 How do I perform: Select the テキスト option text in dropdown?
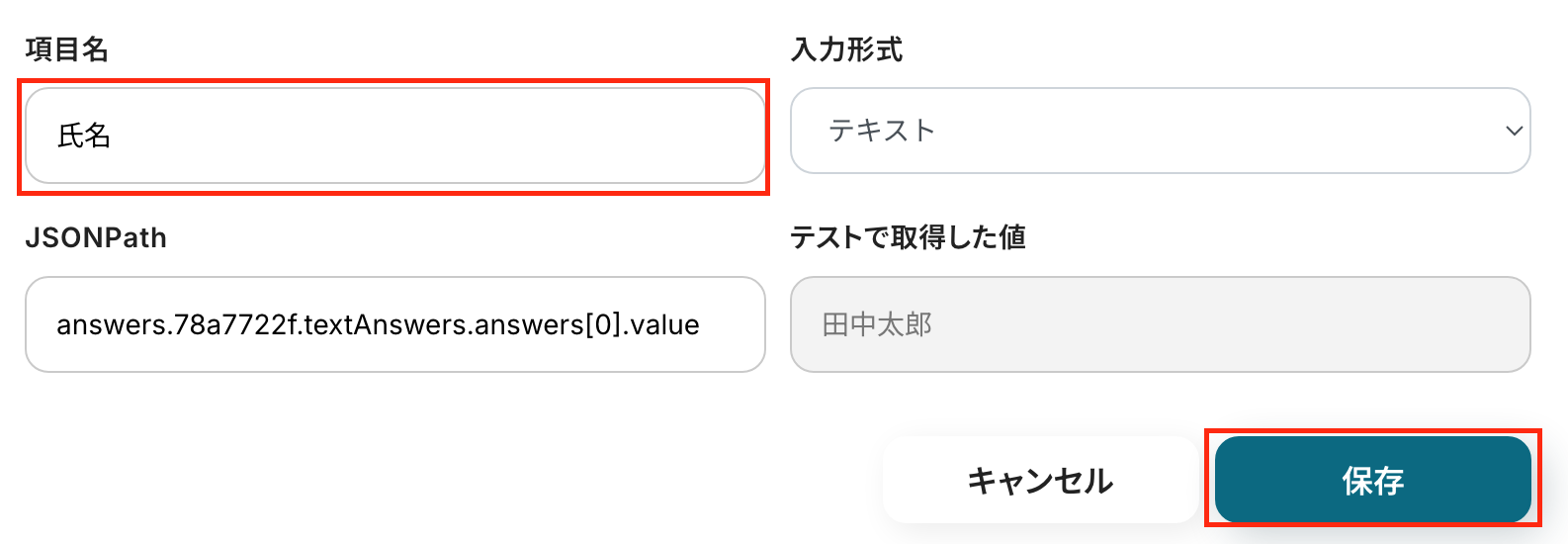[x=882, y=131]
